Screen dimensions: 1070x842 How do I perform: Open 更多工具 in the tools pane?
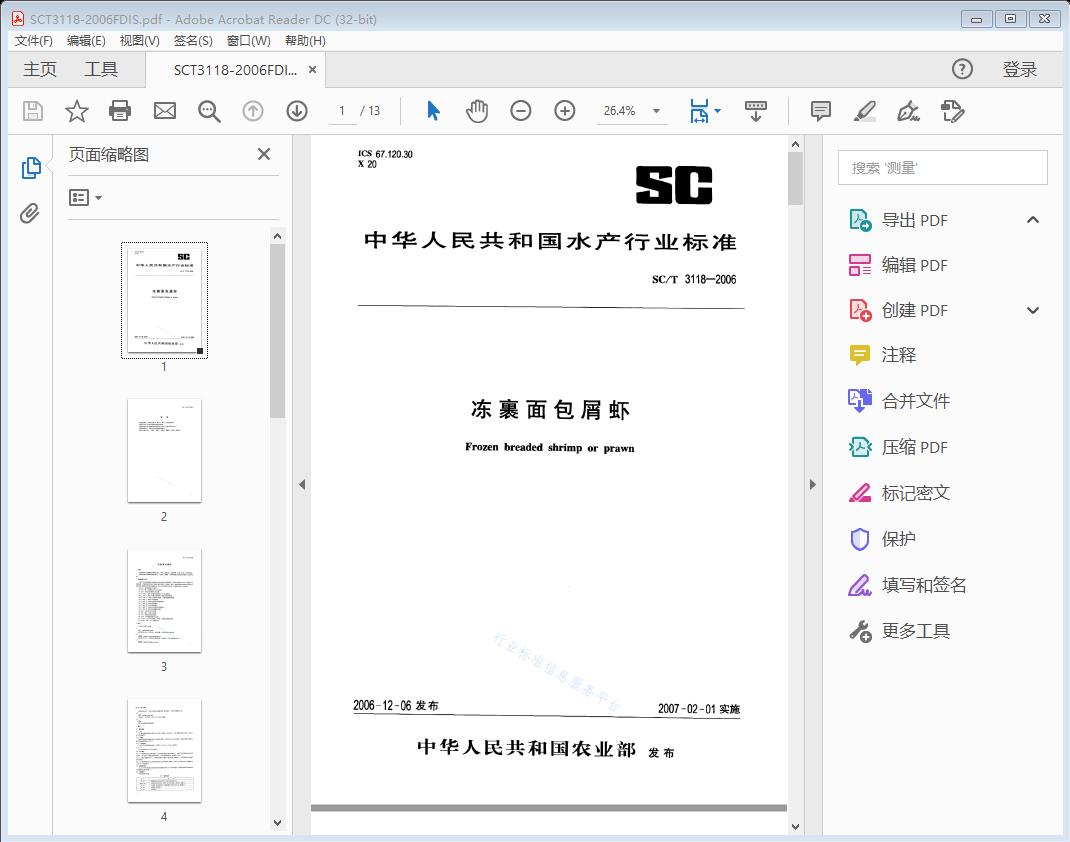click(x=915, y=631)
